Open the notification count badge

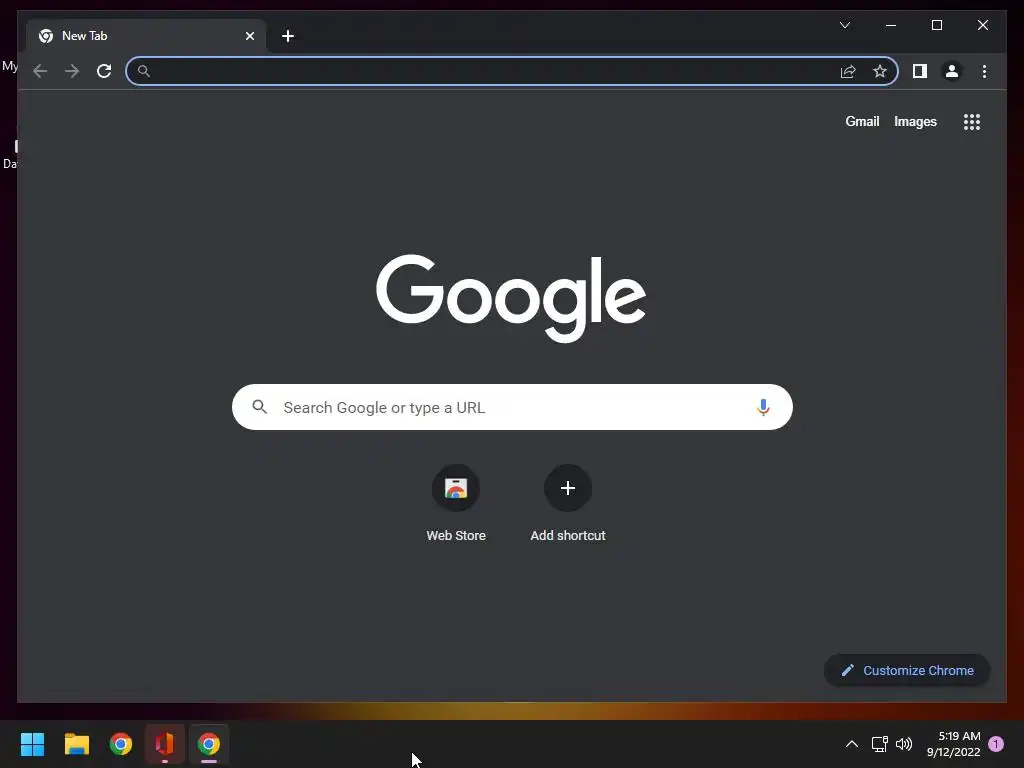click(x=996, y=744)
